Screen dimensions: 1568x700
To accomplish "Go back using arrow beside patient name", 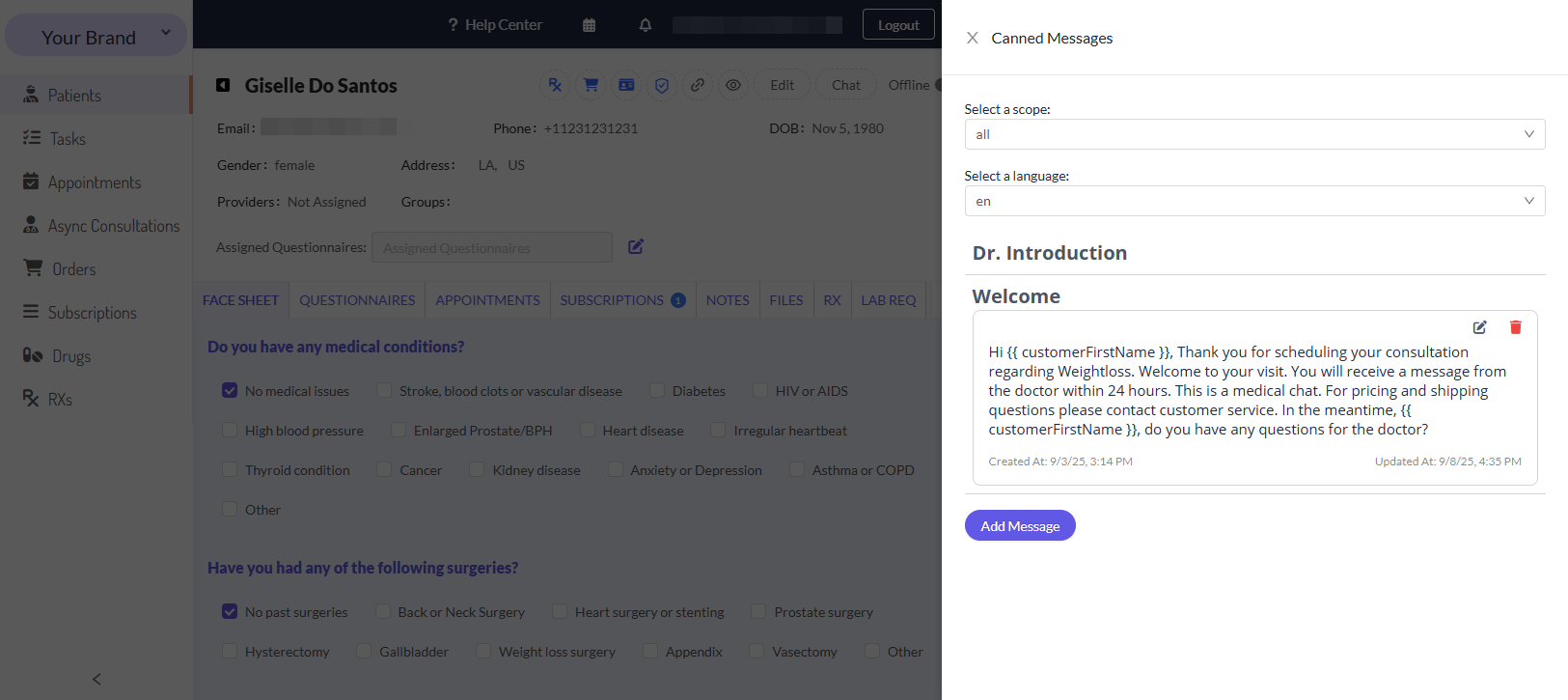I will [223, 85].
